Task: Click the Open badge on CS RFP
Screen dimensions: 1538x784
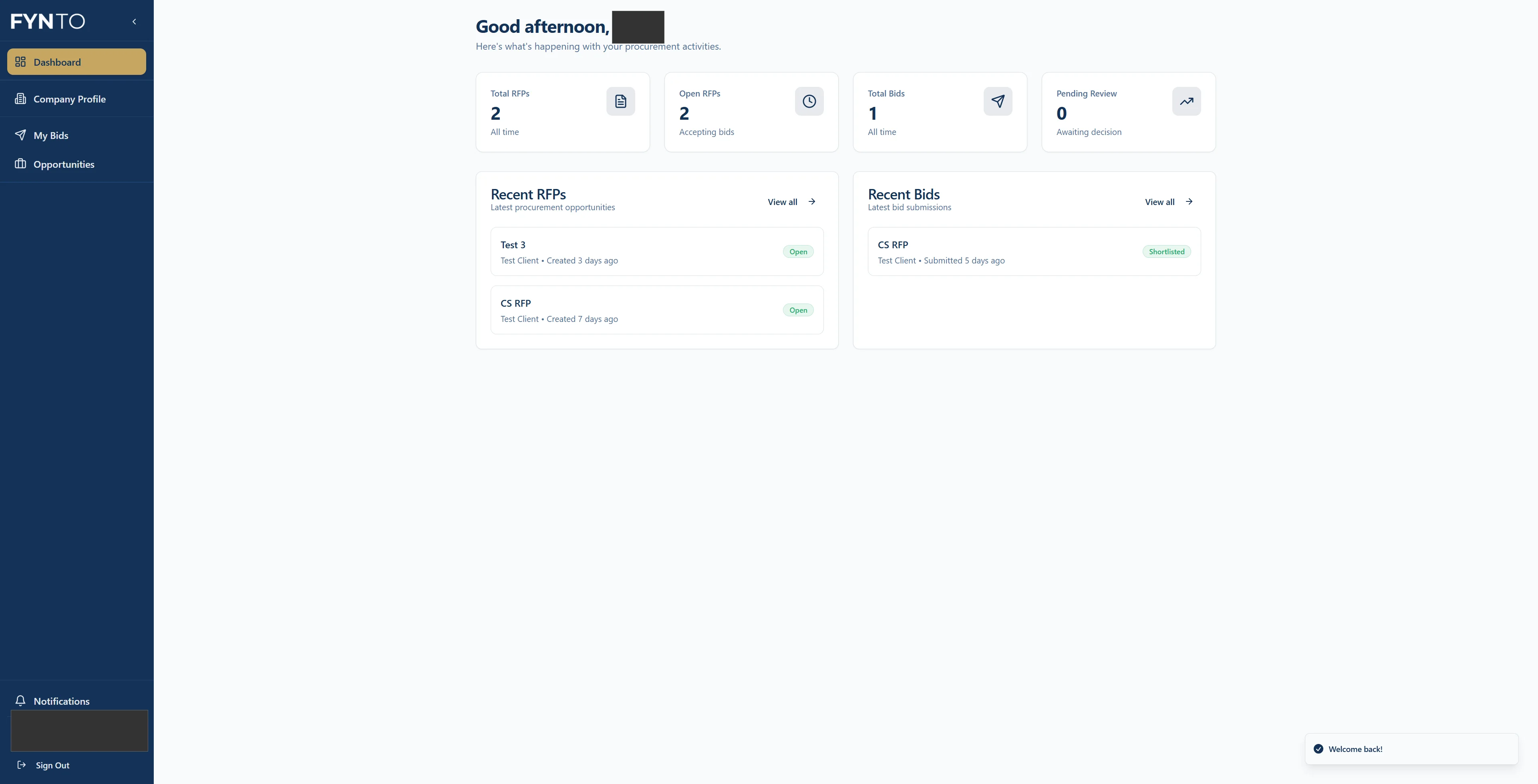Action: (798, 309)
